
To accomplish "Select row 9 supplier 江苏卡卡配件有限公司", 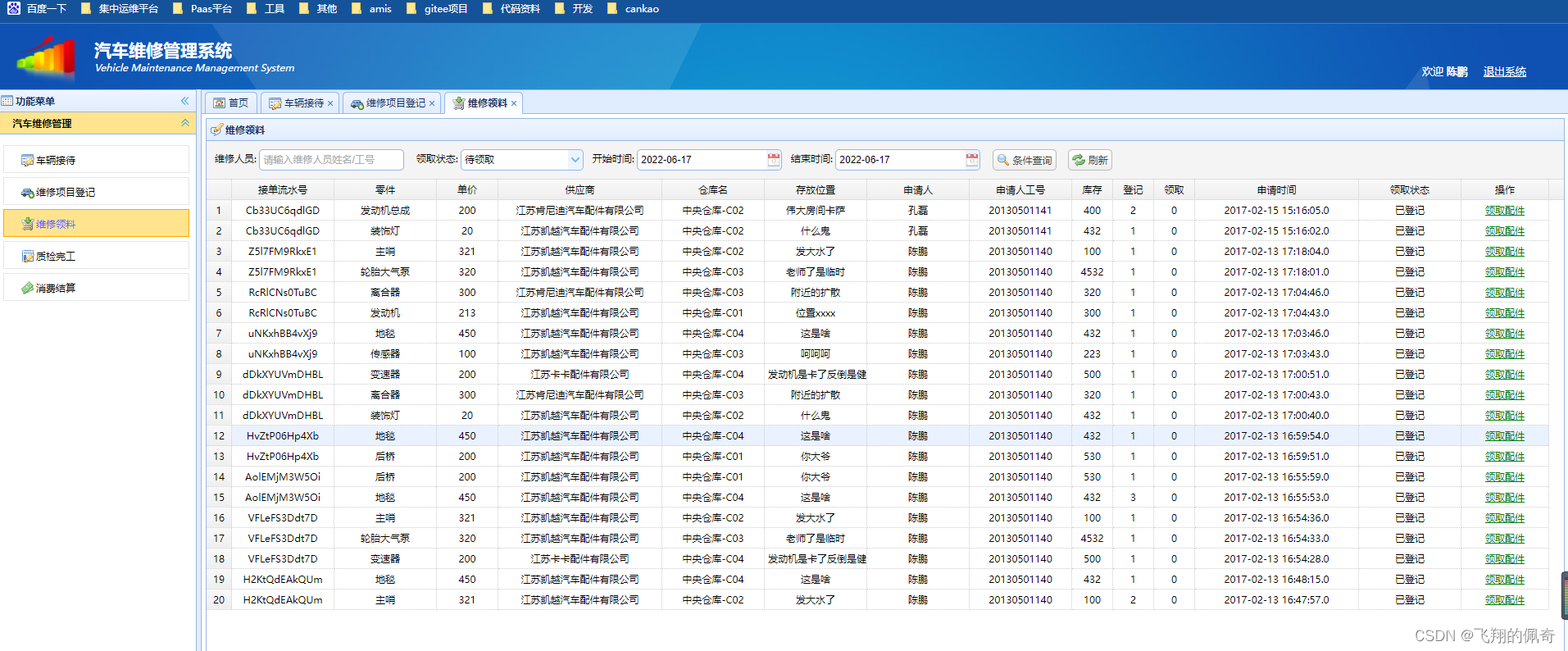I will (x=580, y=375).
